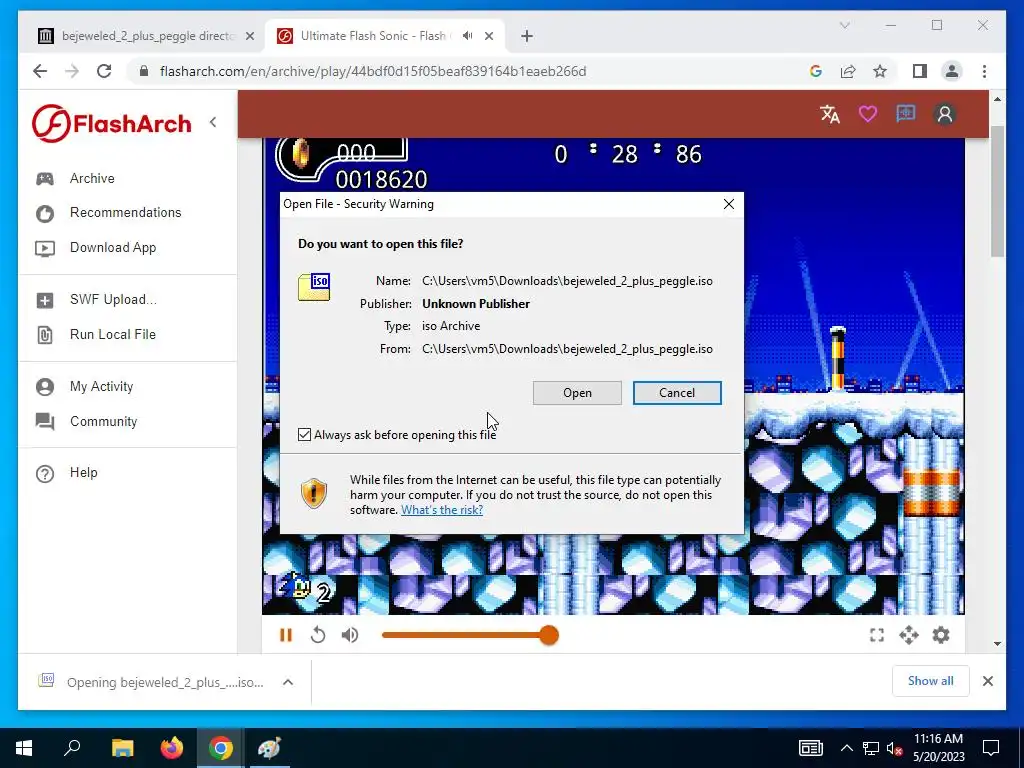Click the Archive gamepad icon
Viewport: 1024px width, 768px height.
(x=44, y=179)
